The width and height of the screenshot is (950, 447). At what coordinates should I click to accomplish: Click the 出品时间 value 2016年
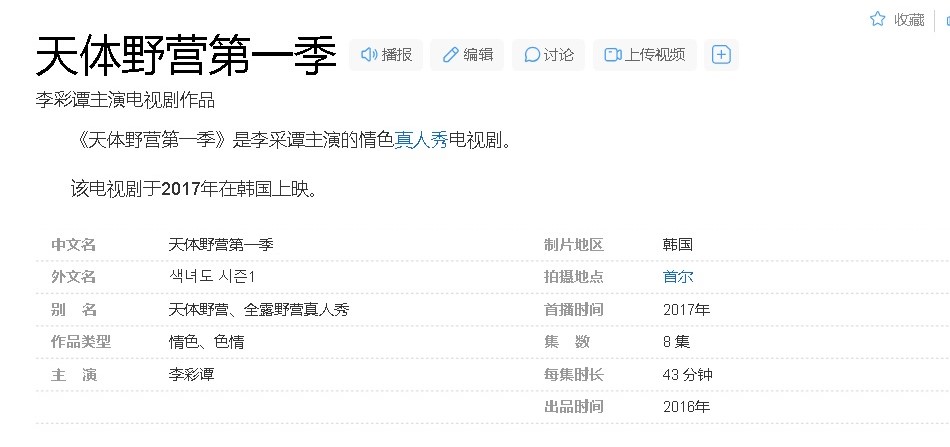pyautogui.click(x=686, y=407)
